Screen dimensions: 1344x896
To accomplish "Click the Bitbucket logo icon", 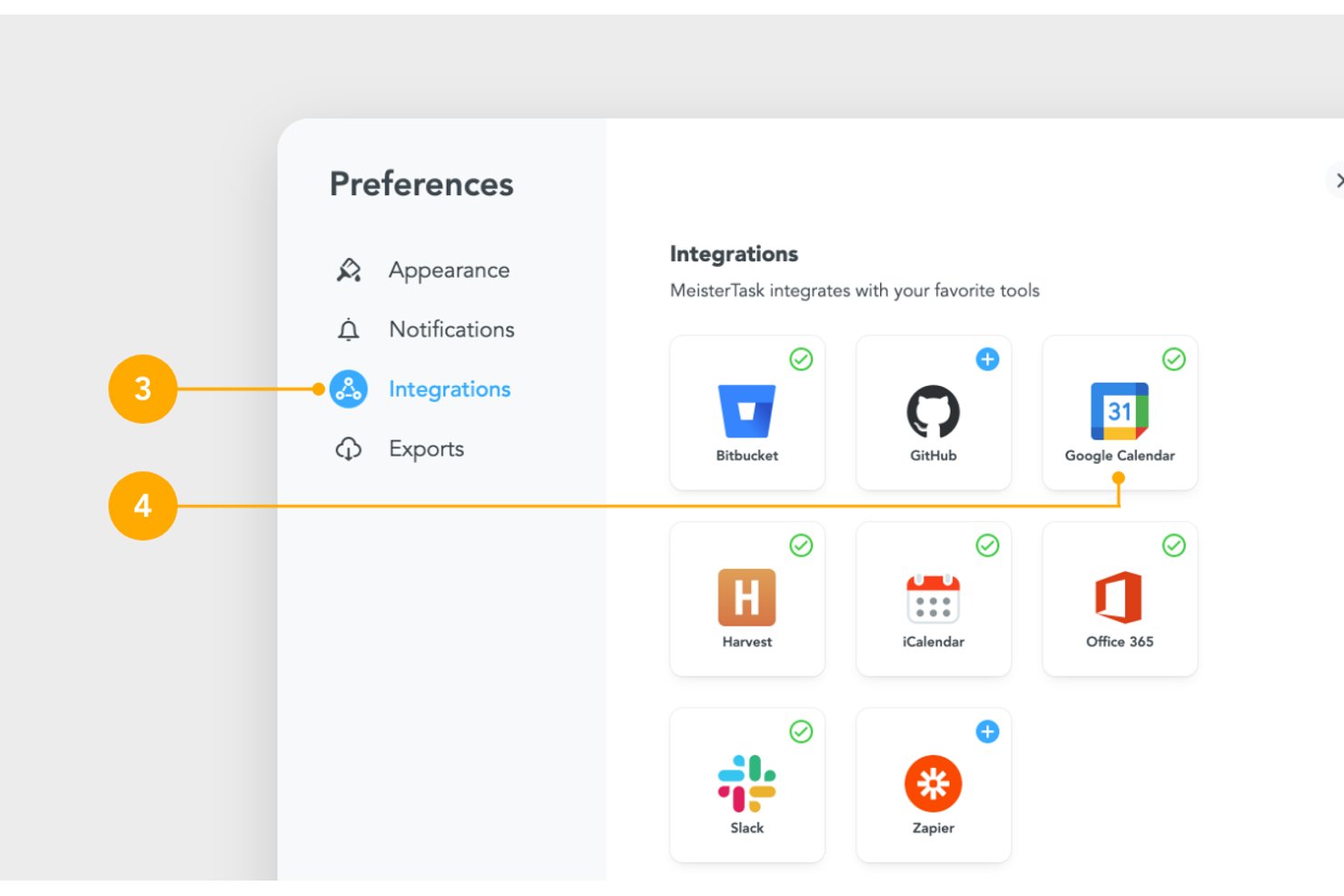I will (746, 411).
